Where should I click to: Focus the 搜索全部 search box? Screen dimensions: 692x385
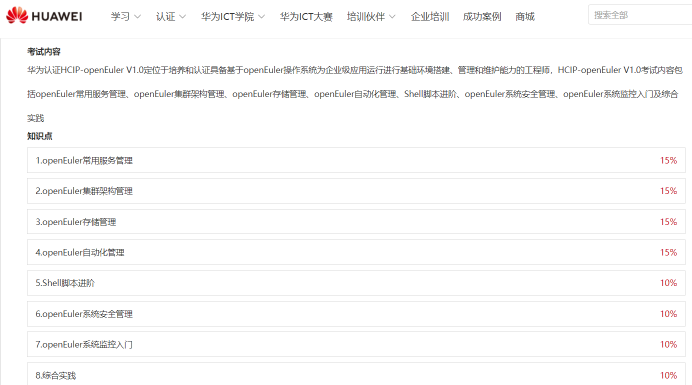tap(640, 15)
